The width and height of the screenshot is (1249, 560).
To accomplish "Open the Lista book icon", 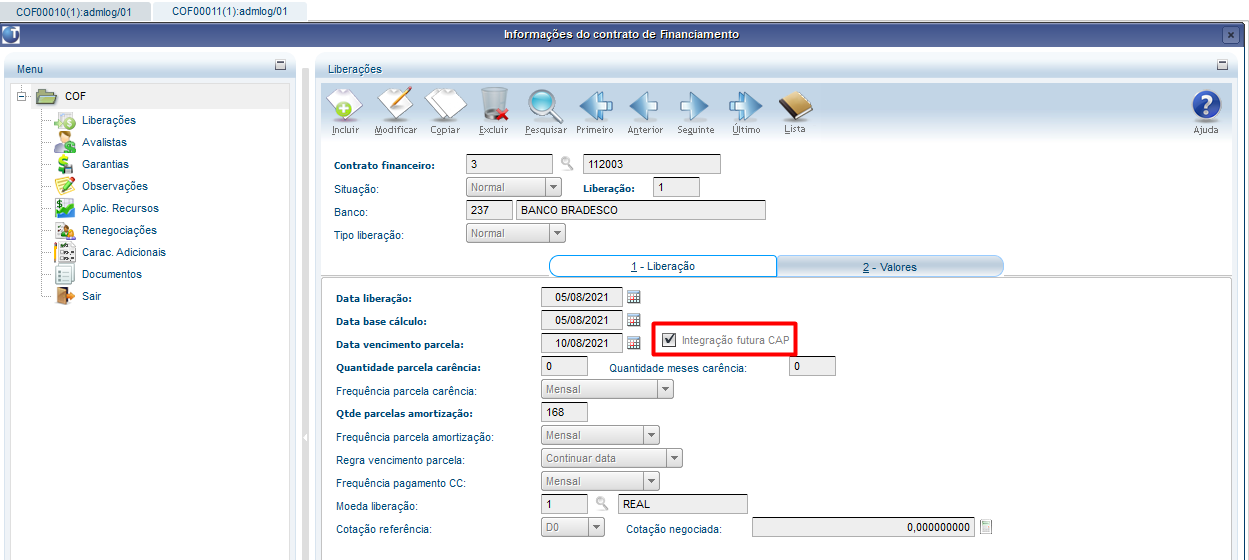I will 795,106.
